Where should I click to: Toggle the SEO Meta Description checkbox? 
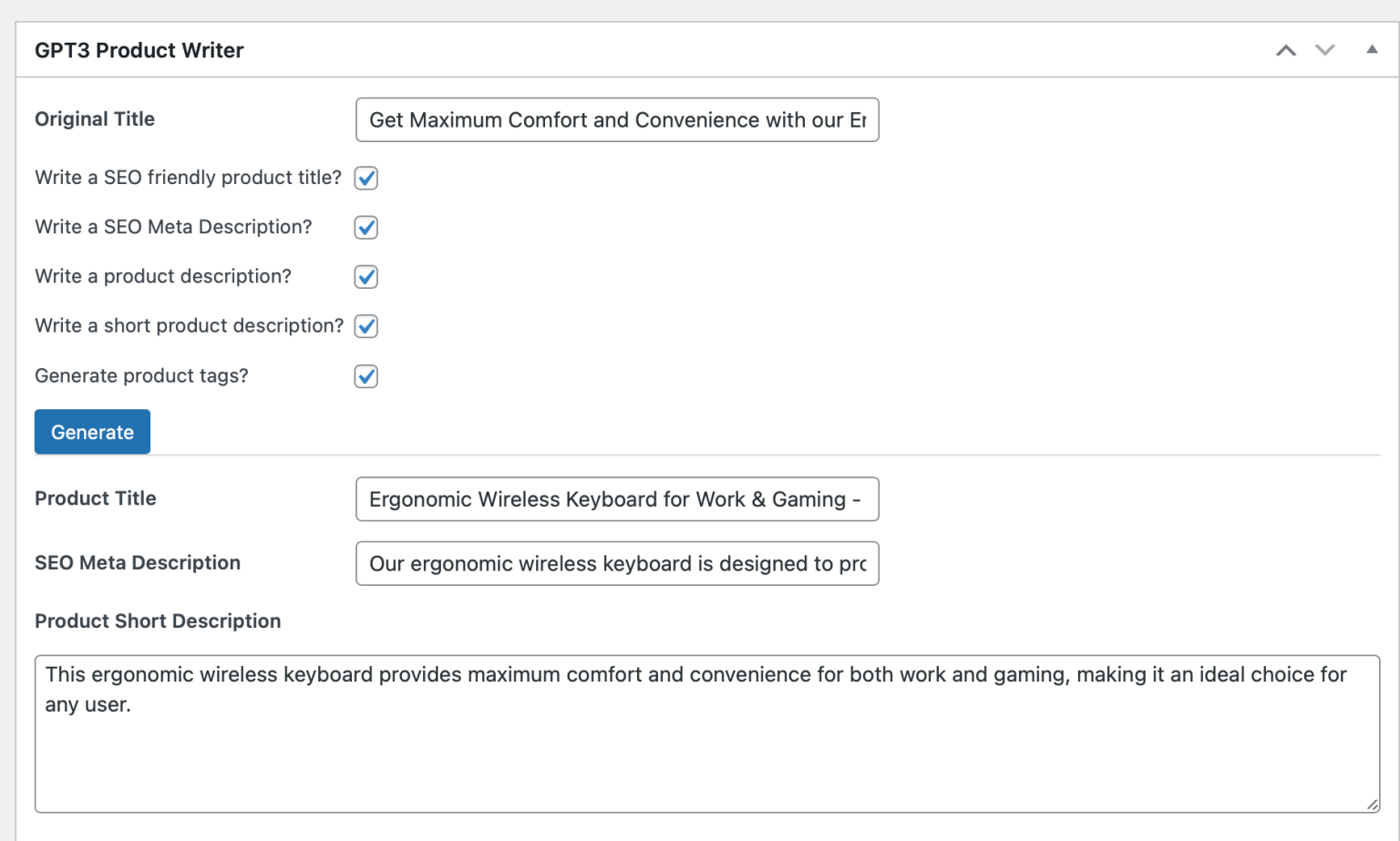[x=366, y=227]
